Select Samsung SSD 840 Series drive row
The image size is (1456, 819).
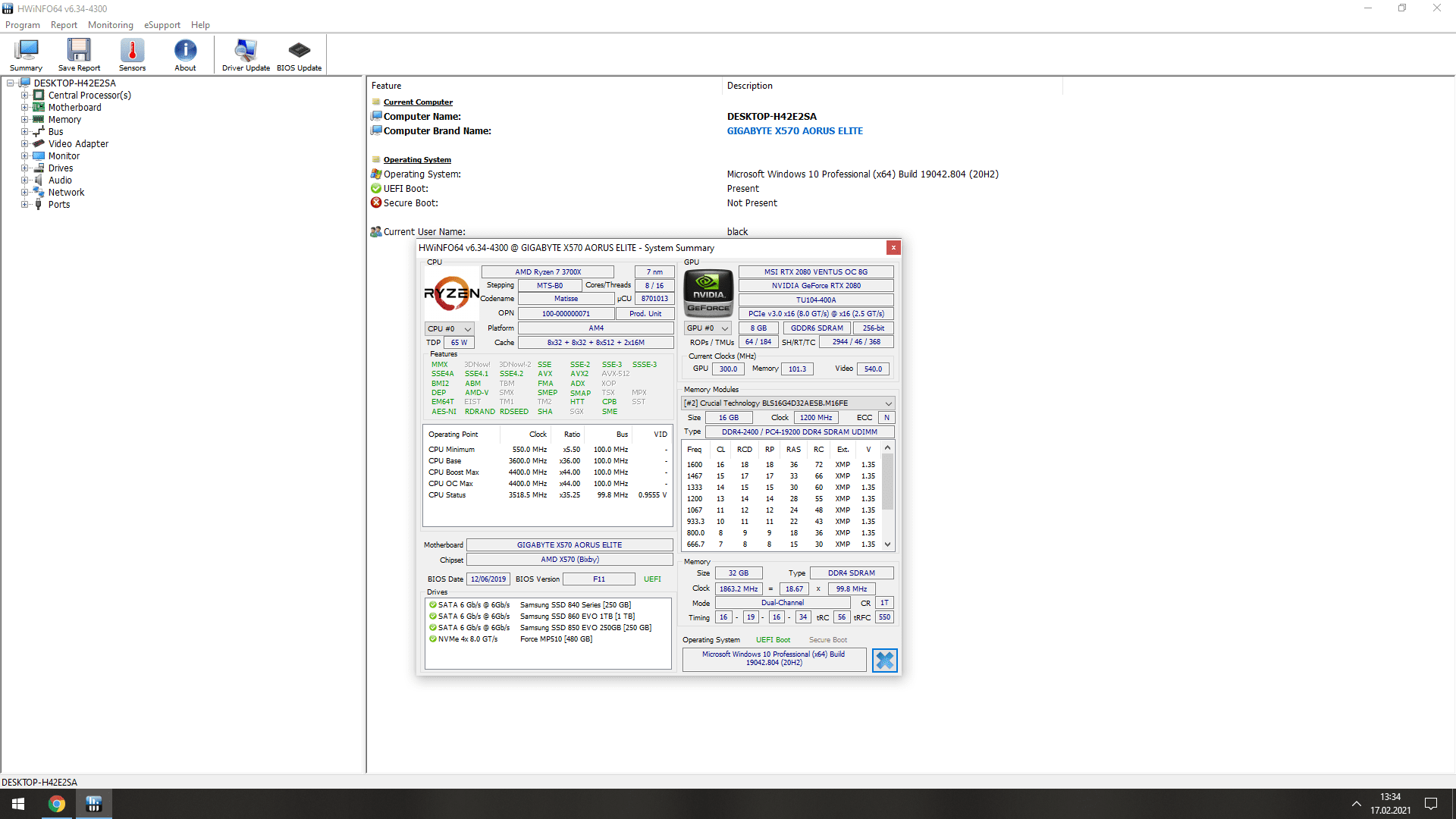548,605
